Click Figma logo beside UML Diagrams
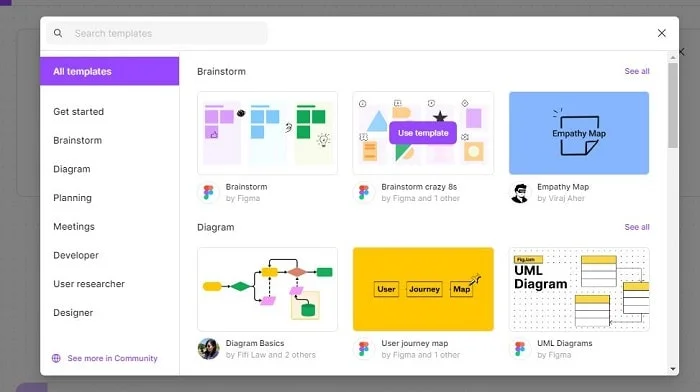The image size is (700, 392). (x=520, y=349)
